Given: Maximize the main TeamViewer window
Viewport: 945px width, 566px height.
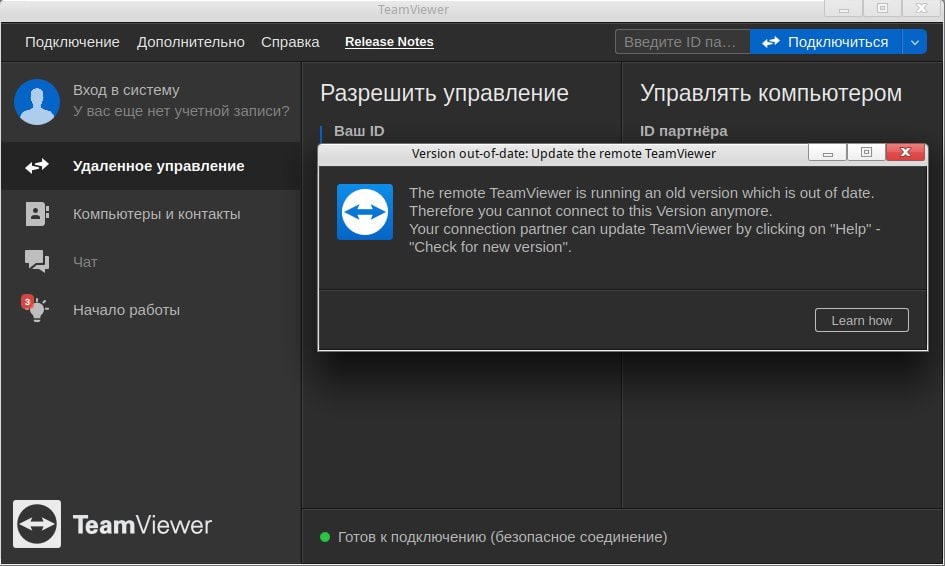Looking at the screenshot, I should [882, 8].
